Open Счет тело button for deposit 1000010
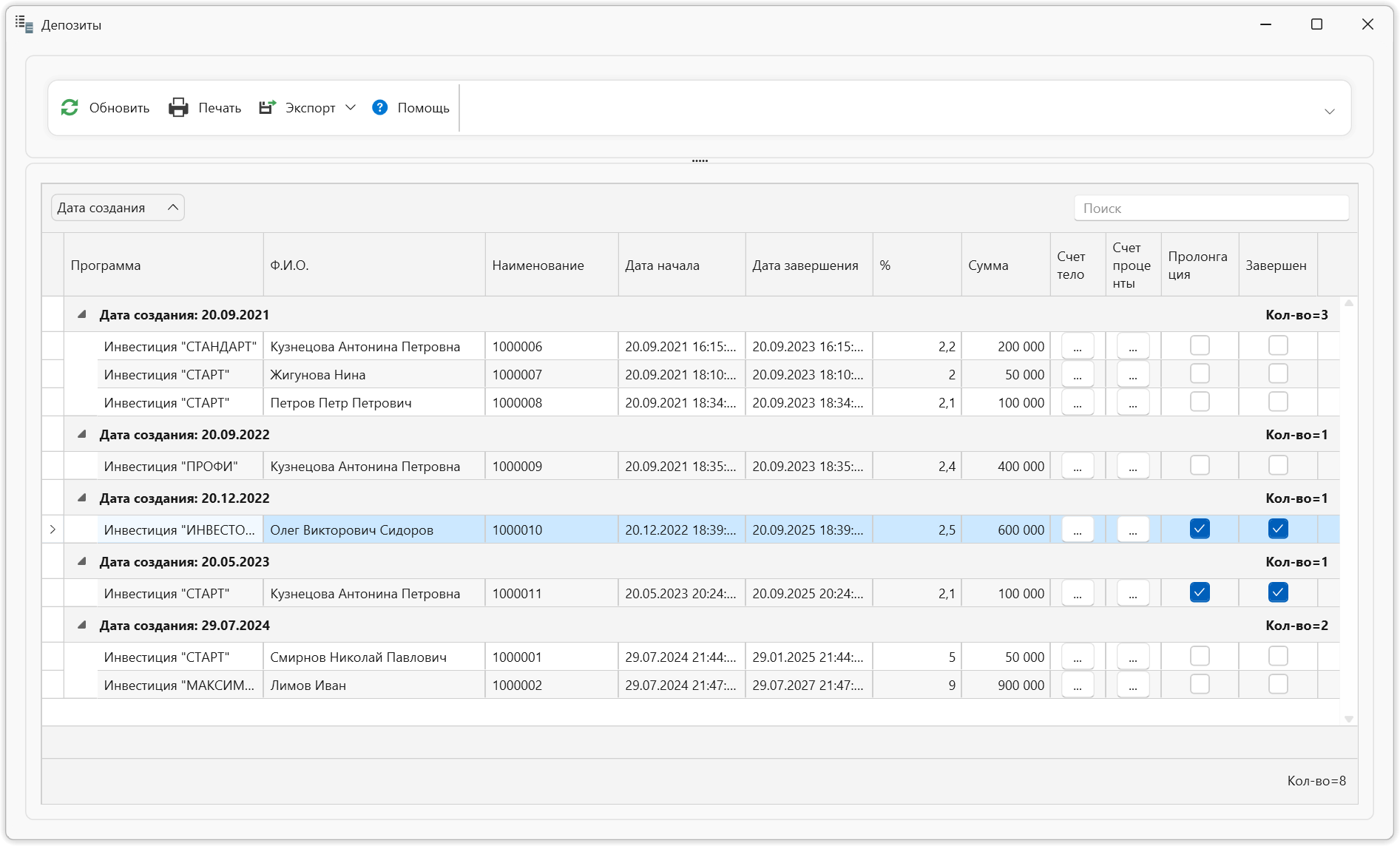 pyautogui.click(x=1078, y=529)
